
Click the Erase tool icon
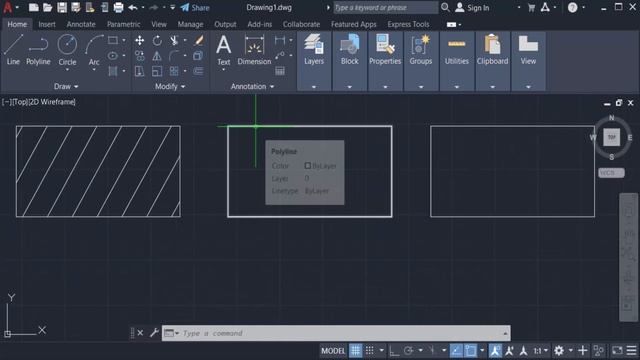[x=199, y=40]
